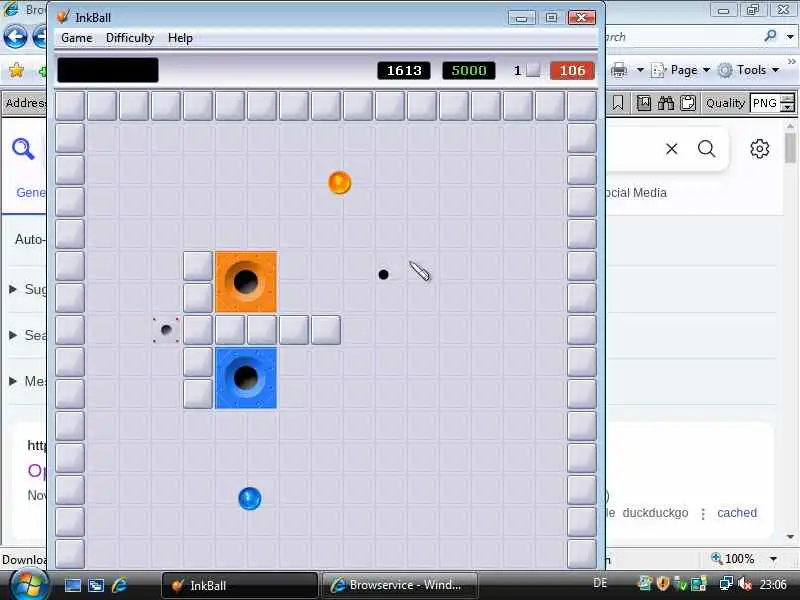Click the bookmark ribbon icon
Screen dimensions: 800x600
tap(617, 104)
